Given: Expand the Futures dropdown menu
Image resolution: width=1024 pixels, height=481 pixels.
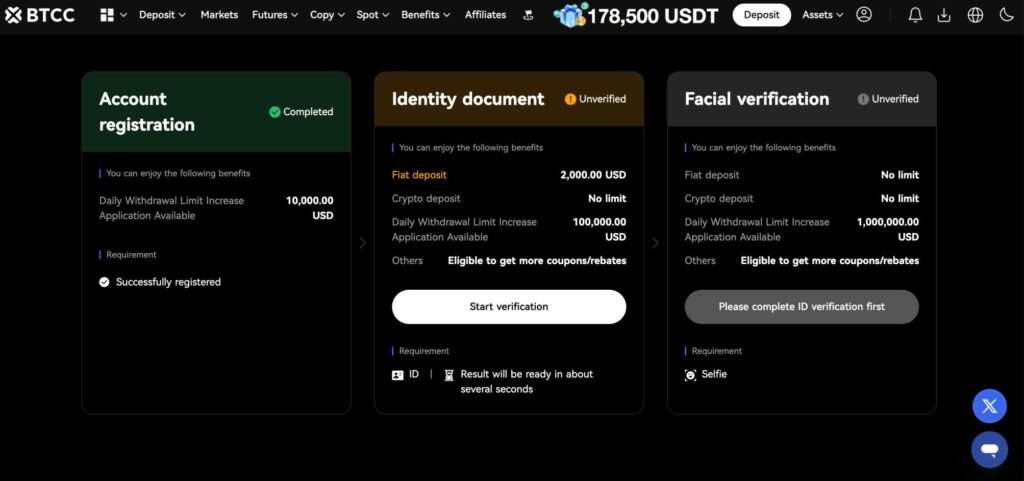Looking at the screenshot, I should click(x=275, y=15).
